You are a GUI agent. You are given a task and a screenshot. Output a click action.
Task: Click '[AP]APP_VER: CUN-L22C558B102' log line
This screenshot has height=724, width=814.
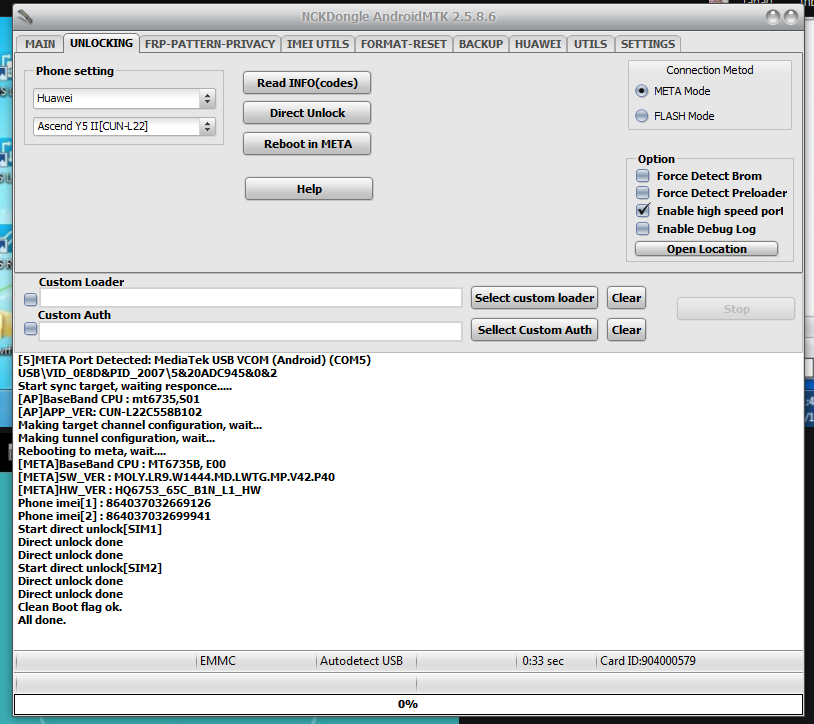(x=110, y=412)
